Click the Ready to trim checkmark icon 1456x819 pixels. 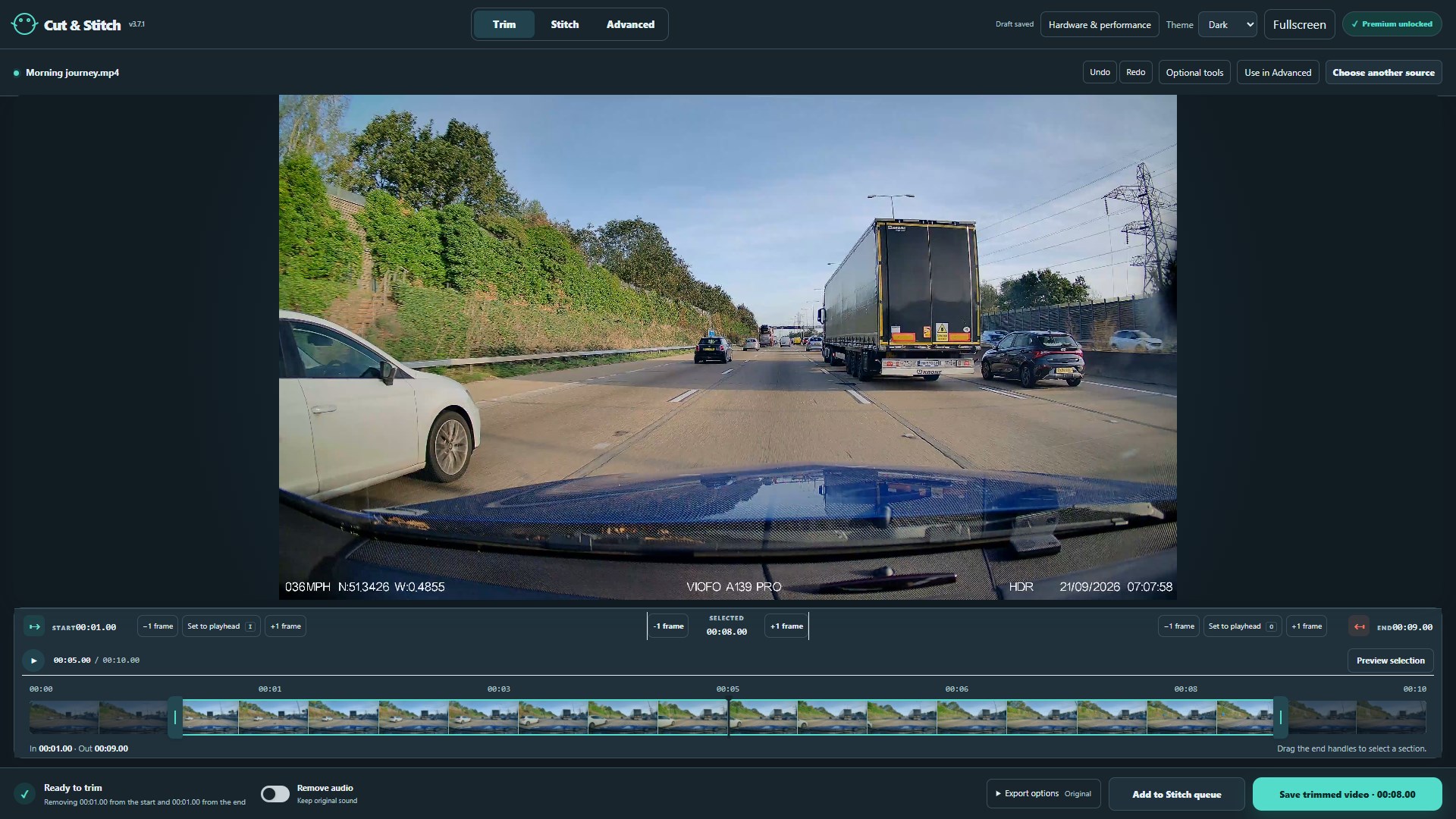pyautogui.click(x=24, y=794)
